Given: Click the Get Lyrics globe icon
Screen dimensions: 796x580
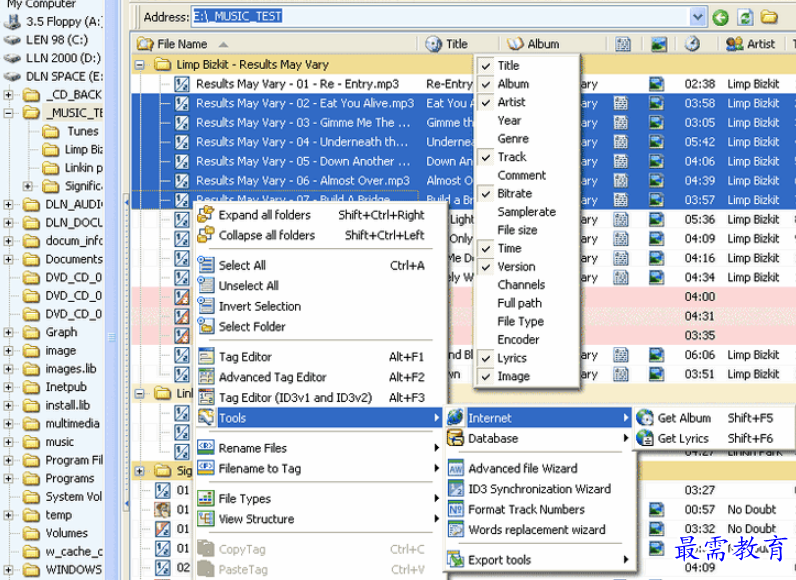Looking at the screenshot, I should 645,438.
